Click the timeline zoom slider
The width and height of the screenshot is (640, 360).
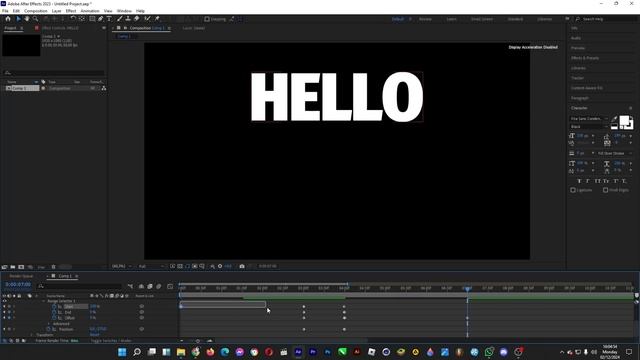coord(198,340)
